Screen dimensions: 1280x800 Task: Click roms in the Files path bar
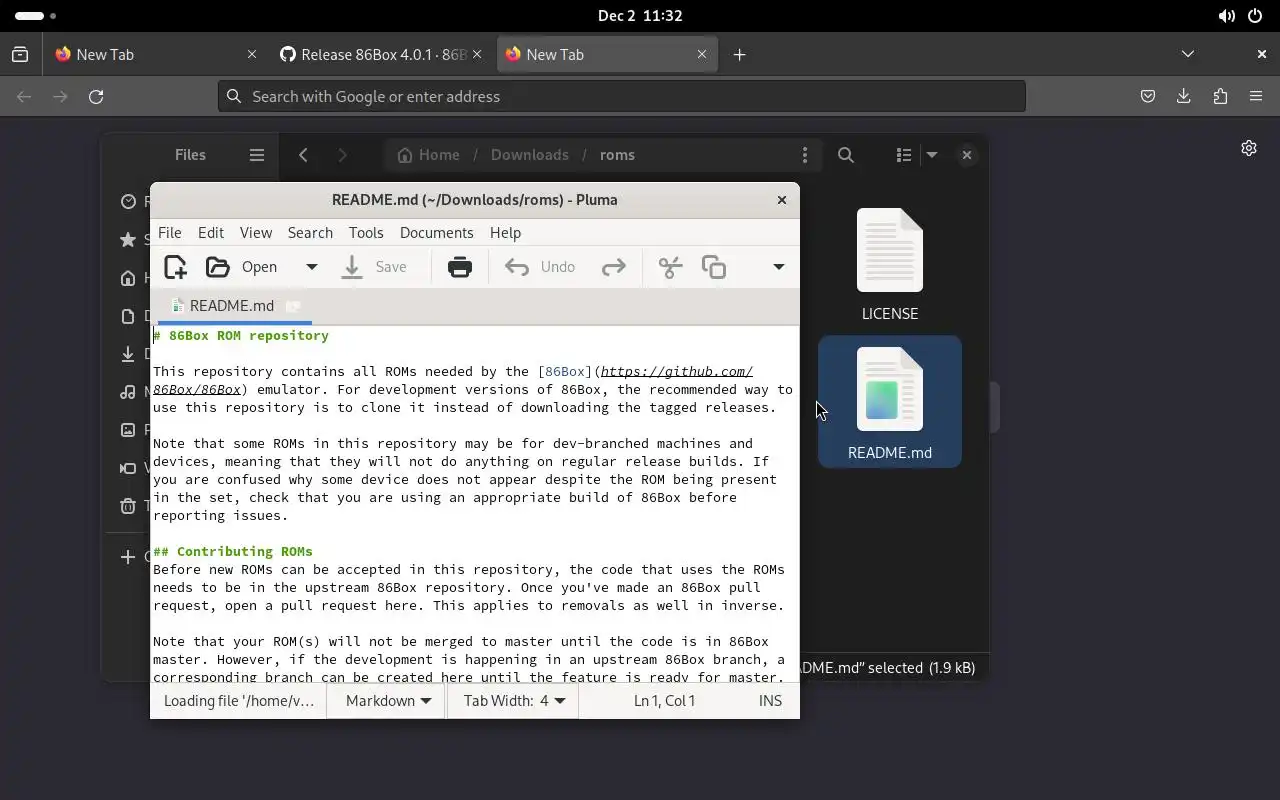[617, 155]
